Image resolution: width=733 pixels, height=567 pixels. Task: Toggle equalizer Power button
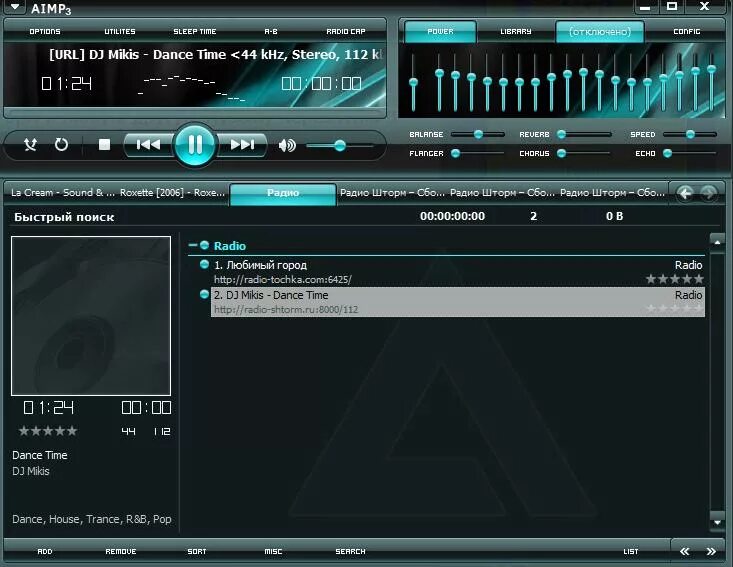point(440,31)
